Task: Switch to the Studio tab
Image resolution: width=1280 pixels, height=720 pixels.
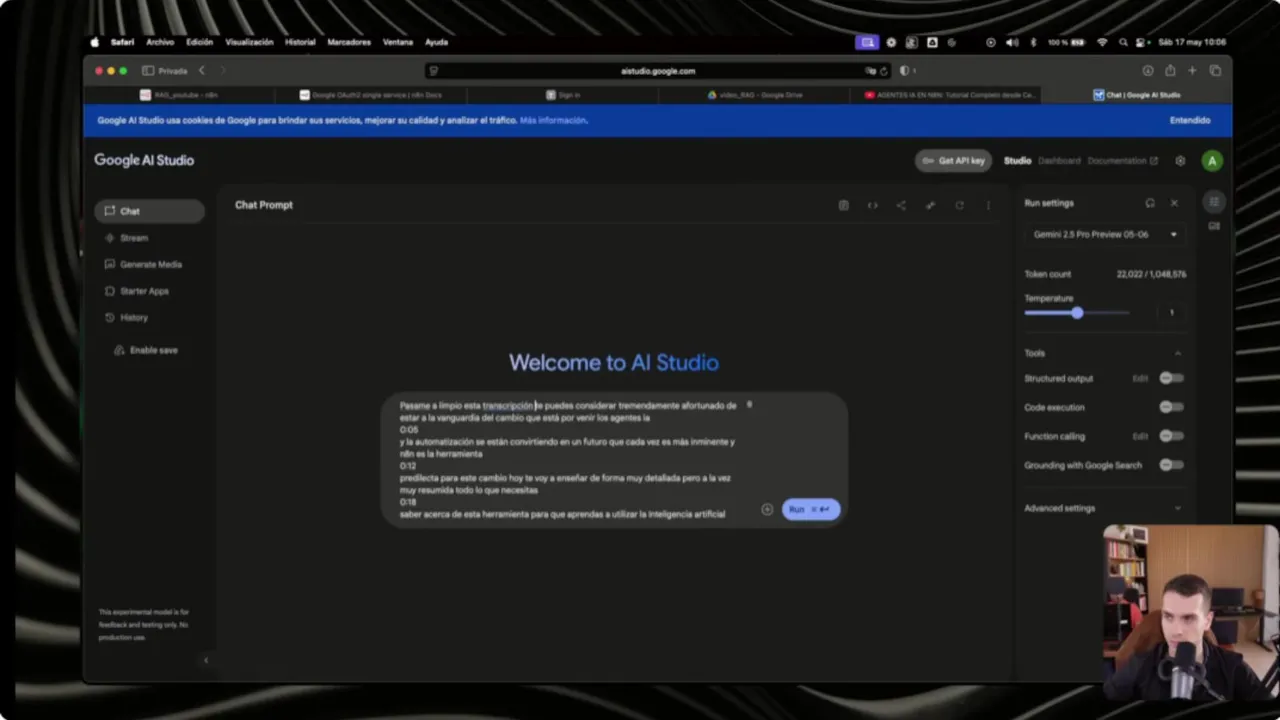Action: 1017,161
